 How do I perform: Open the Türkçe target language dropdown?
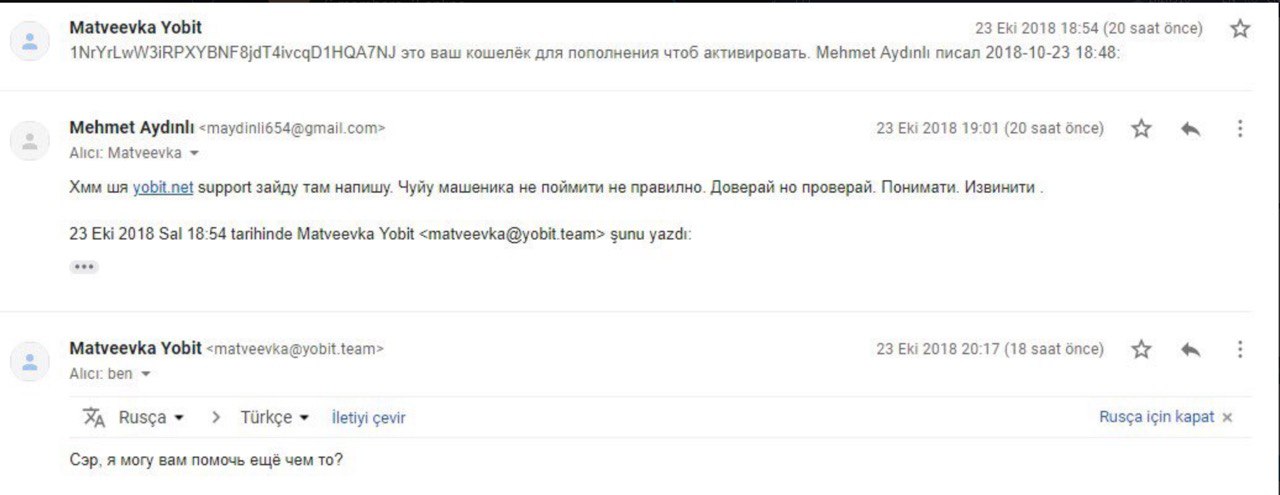pos(275,417)
